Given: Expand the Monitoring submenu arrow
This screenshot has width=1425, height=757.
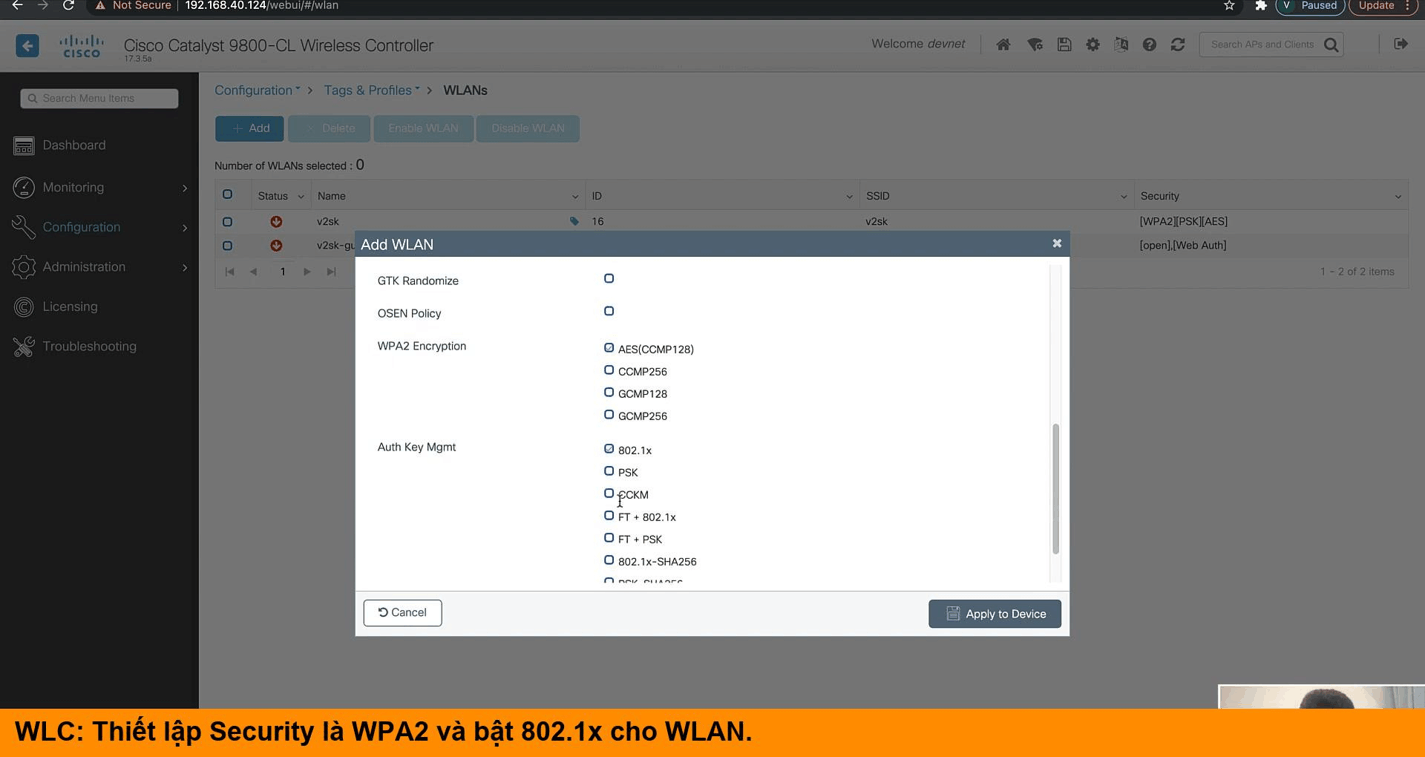Looking at the screenshot, I should click(185, 188).
